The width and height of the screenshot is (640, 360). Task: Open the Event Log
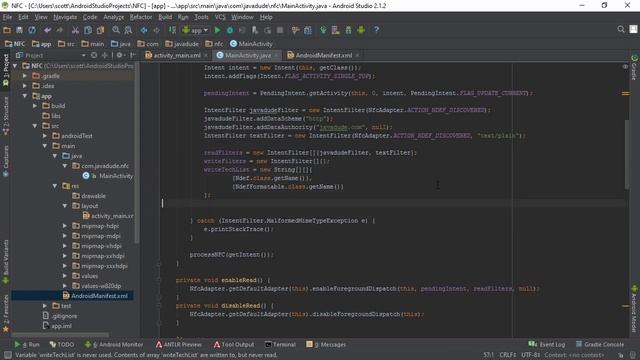tap(547, 344)
